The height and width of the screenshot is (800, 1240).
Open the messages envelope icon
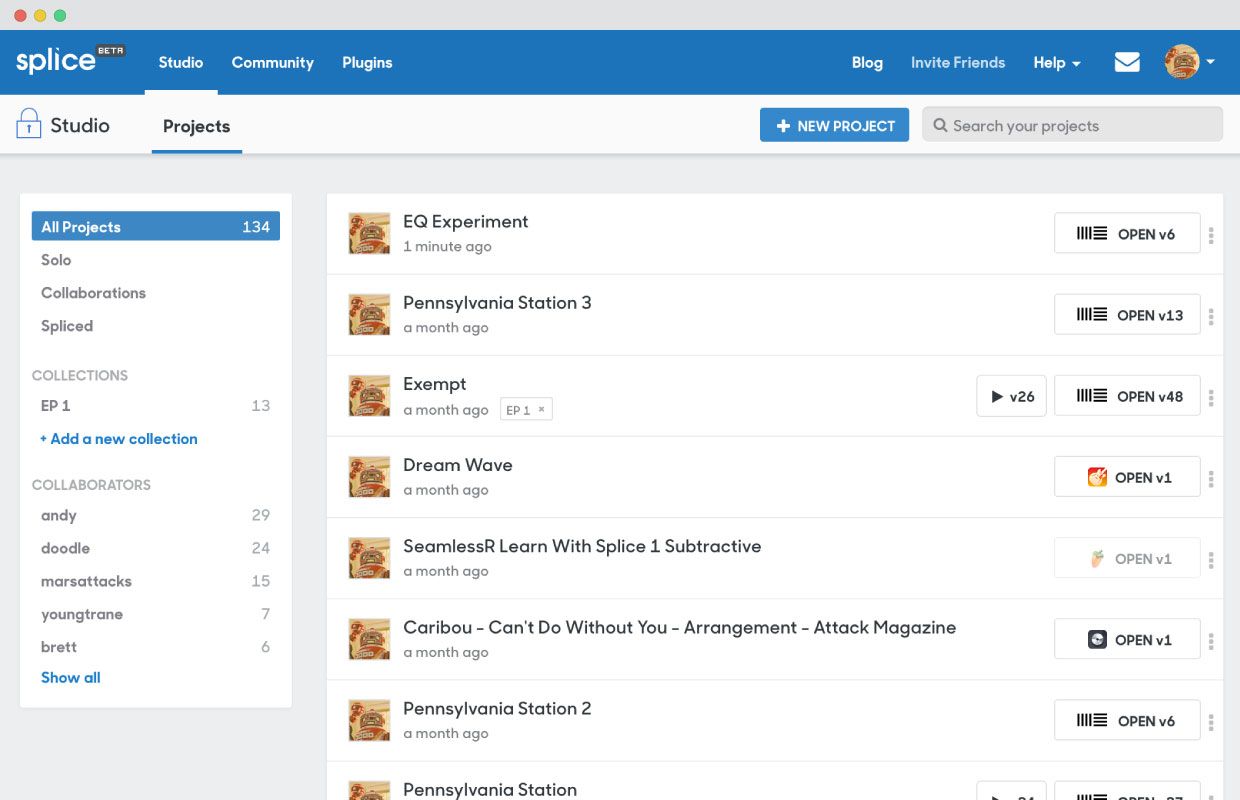point(1127,61)
